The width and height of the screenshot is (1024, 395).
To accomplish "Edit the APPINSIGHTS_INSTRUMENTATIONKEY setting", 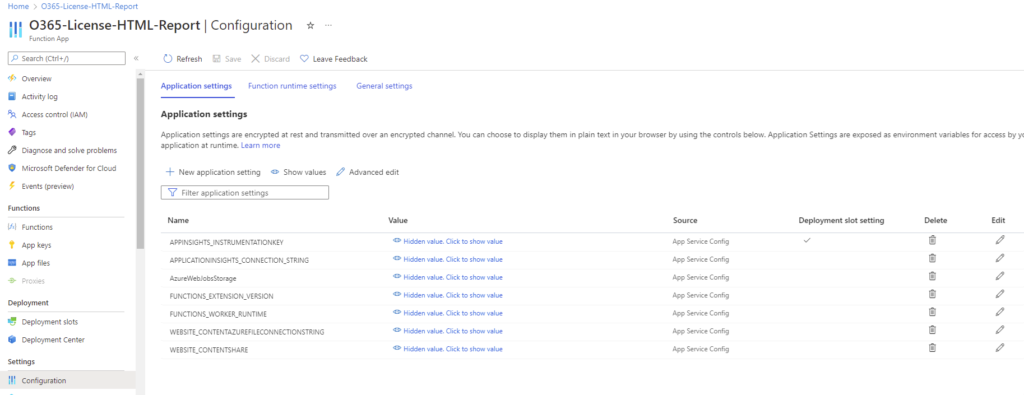I will click(999, 240).
